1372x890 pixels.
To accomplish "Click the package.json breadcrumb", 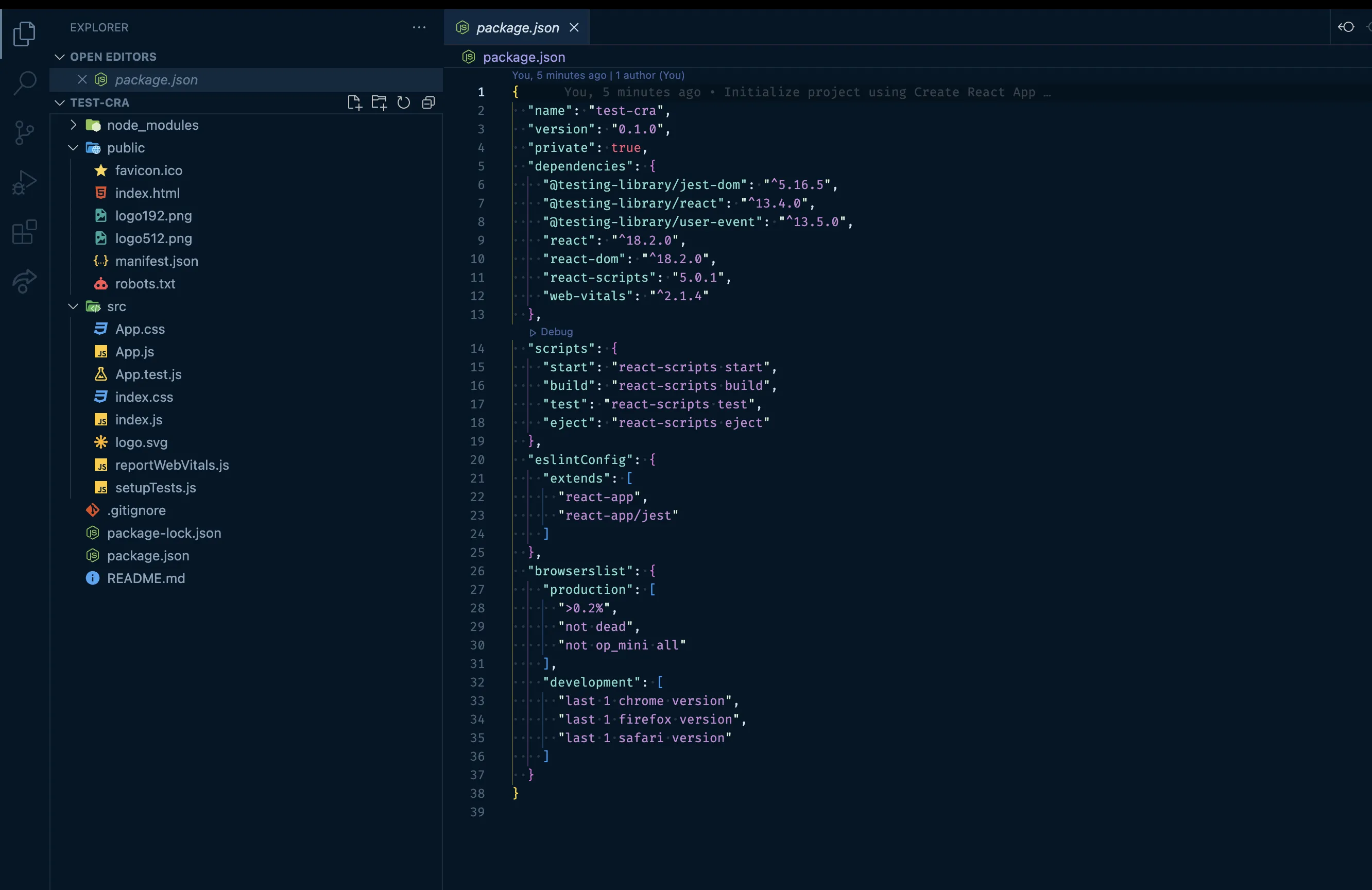I will pos(522,57).
